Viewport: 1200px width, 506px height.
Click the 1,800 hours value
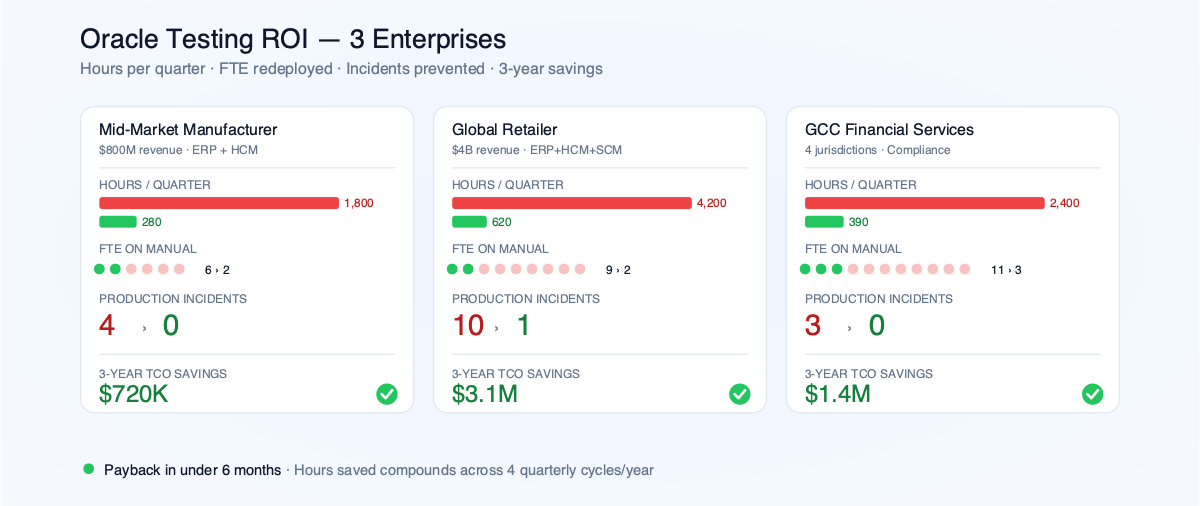click(x=359, y=203)
